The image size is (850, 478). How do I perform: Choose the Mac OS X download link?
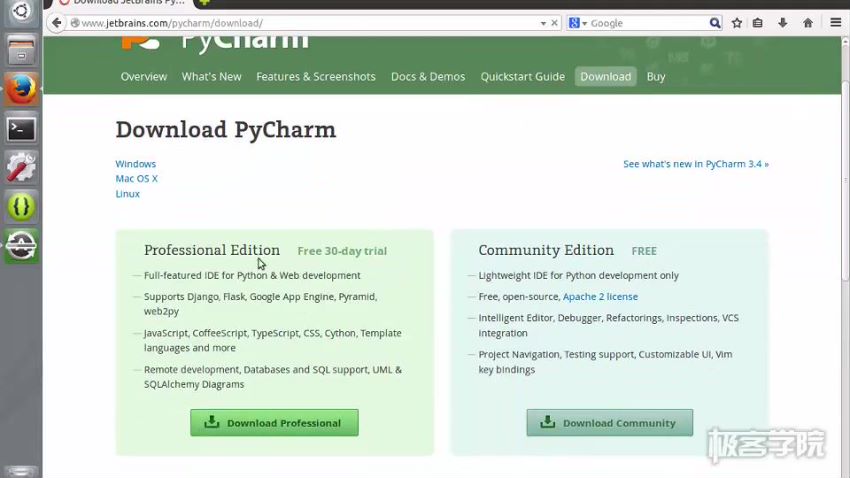[x=137, y=178]
